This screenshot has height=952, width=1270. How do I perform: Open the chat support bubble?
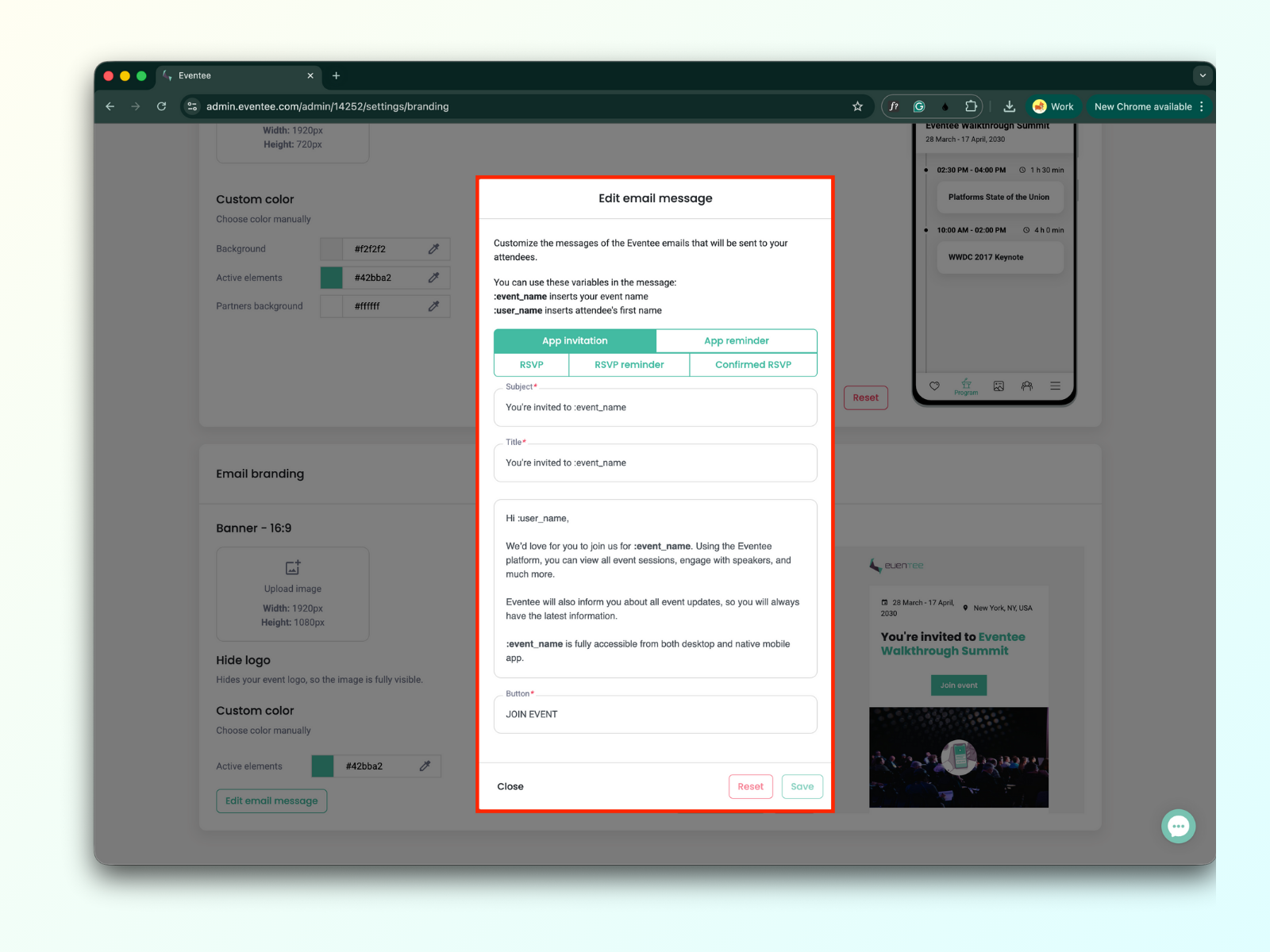point(1178,827)
